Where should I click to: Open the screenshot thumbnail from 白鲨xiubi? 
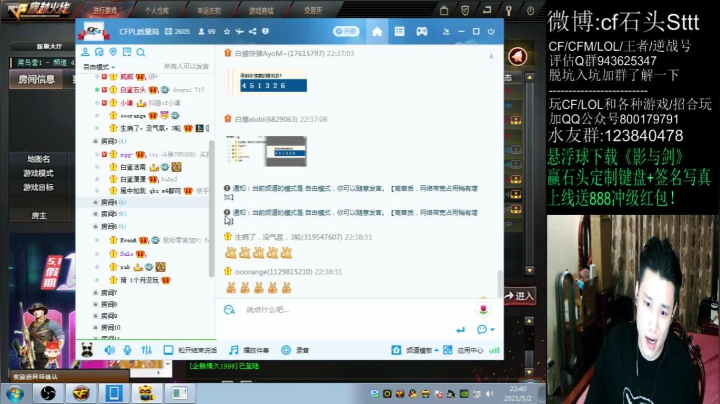[266, 151]
